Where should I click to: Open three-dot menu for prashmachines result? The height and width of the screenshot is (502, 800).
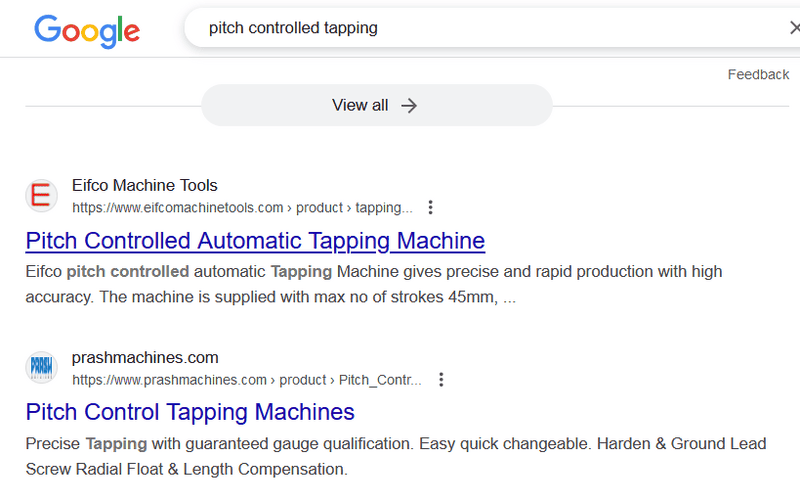click(x=441, y=380)
